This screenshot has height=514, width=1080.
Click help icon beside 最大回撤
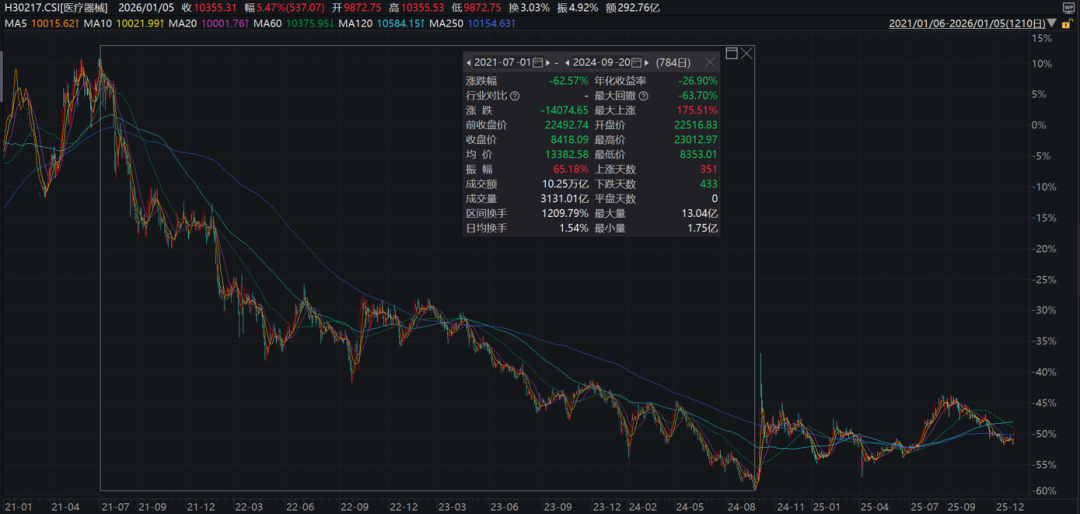pyautogui.click(x=643, y=96)
